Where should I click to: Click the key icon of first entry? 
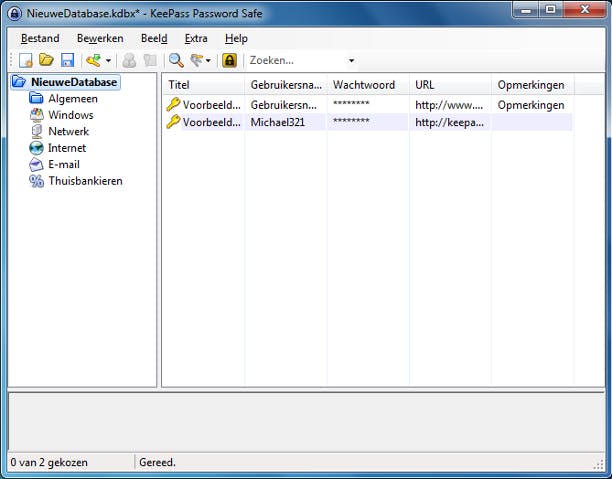[173, 105]
